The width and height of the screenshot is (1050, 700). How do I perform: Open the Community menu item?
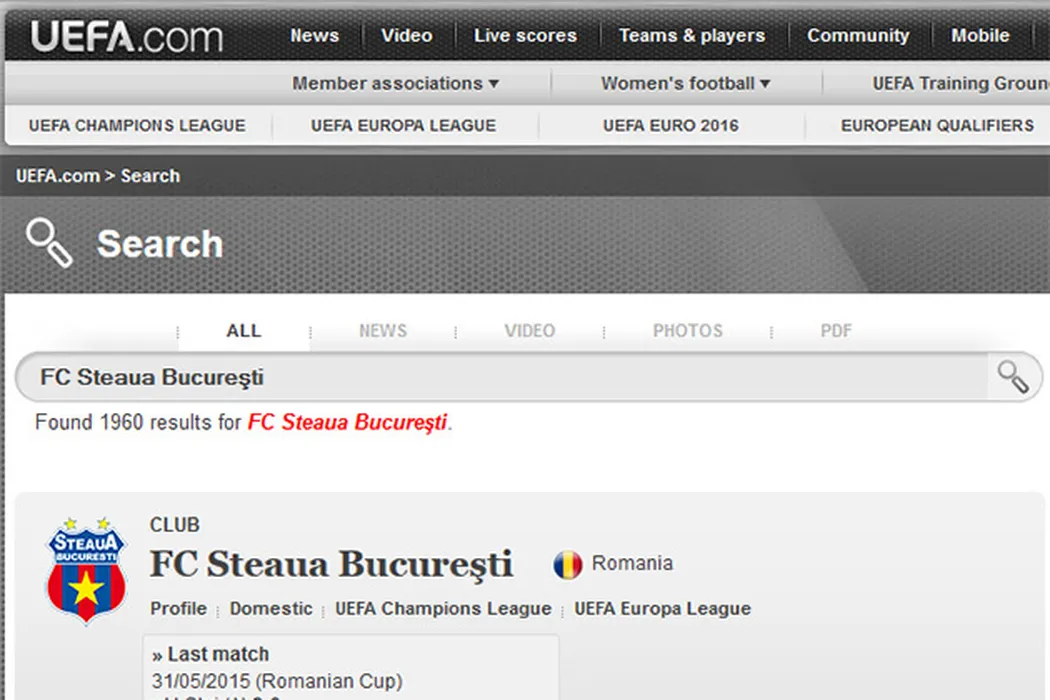click(x=858, y=36)
